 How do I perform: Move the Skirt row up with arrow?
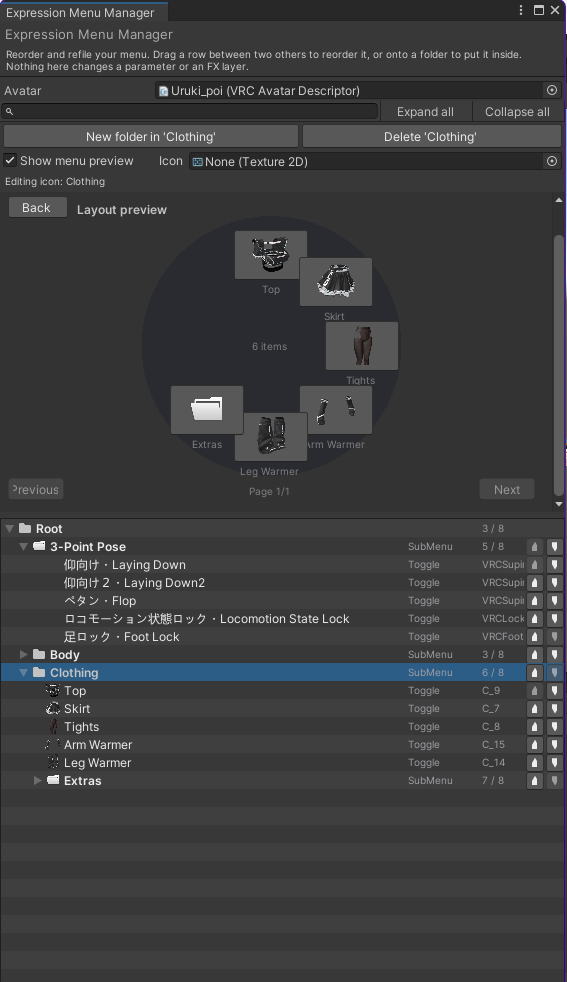click(x=534, y=709)
